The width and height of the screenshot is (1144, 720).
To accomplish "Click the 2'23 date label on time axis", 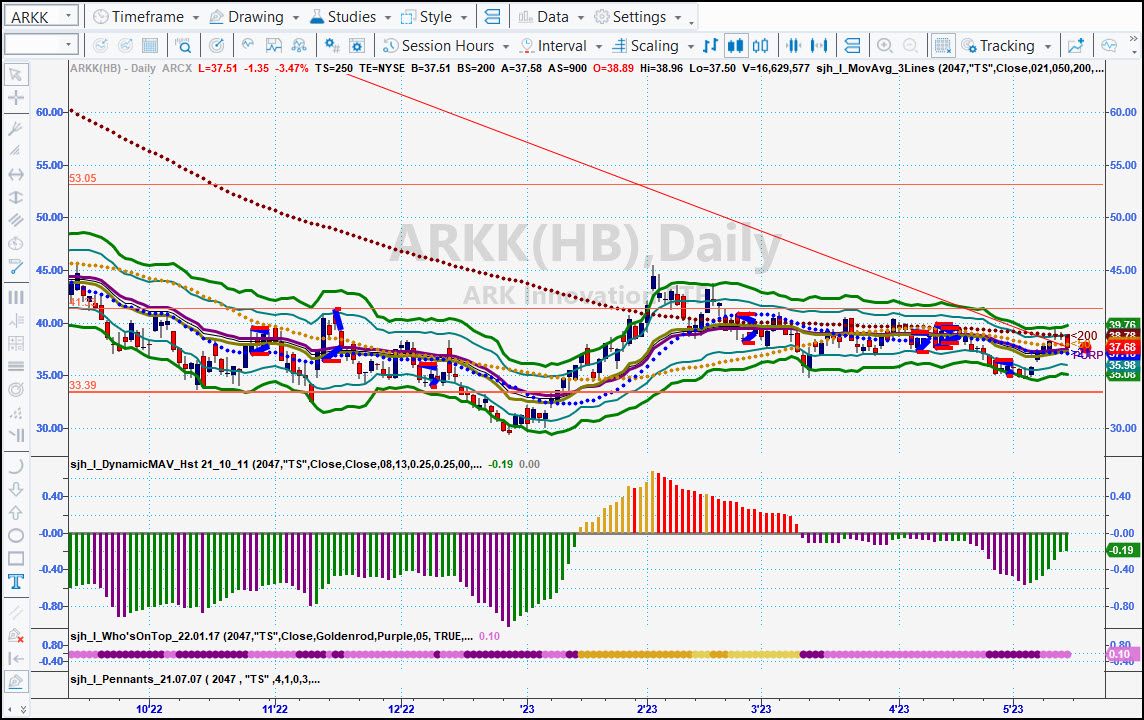I will pos(646,709).
